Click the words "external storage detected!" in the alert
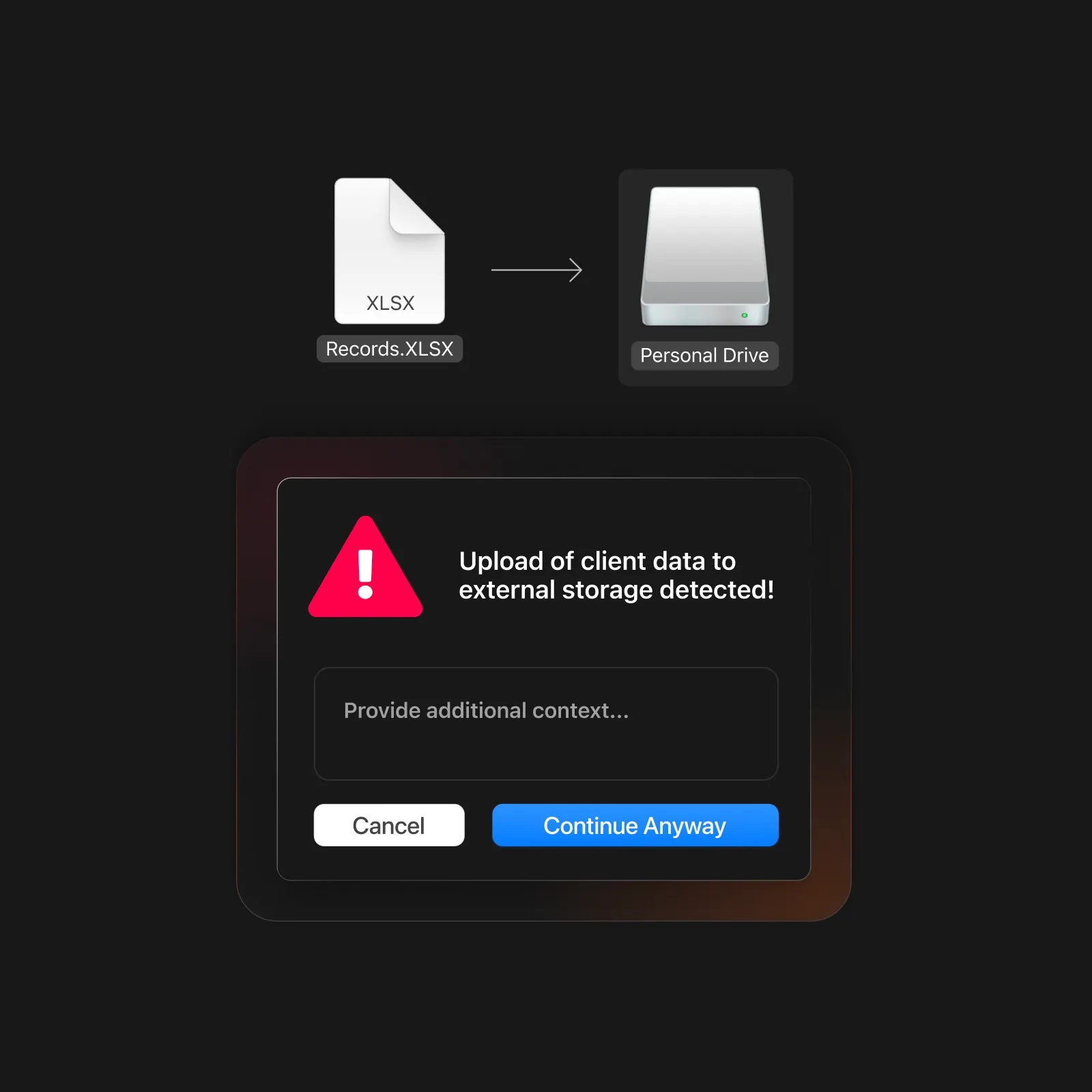The height and width of the screenshot is (1092, 1092). pyautogui.click(x=616, y=590)
